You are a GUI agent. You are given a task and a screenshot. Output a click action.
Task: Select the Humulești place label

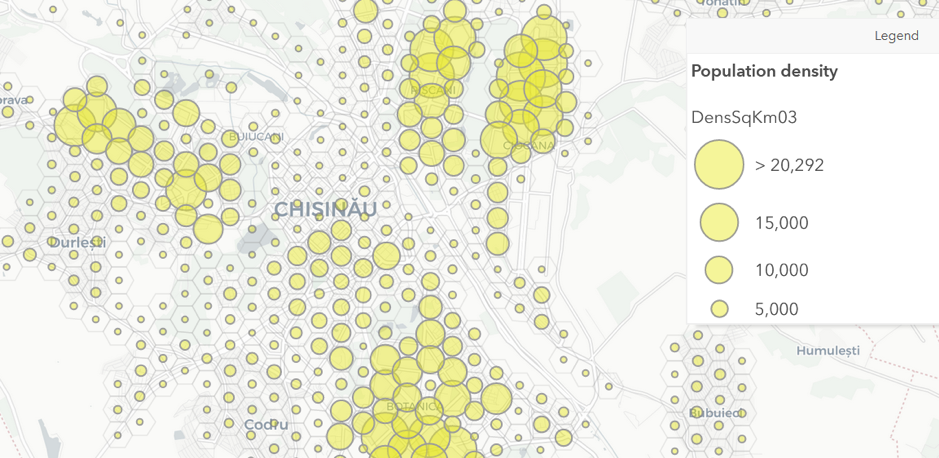click(x=827, y=351)
